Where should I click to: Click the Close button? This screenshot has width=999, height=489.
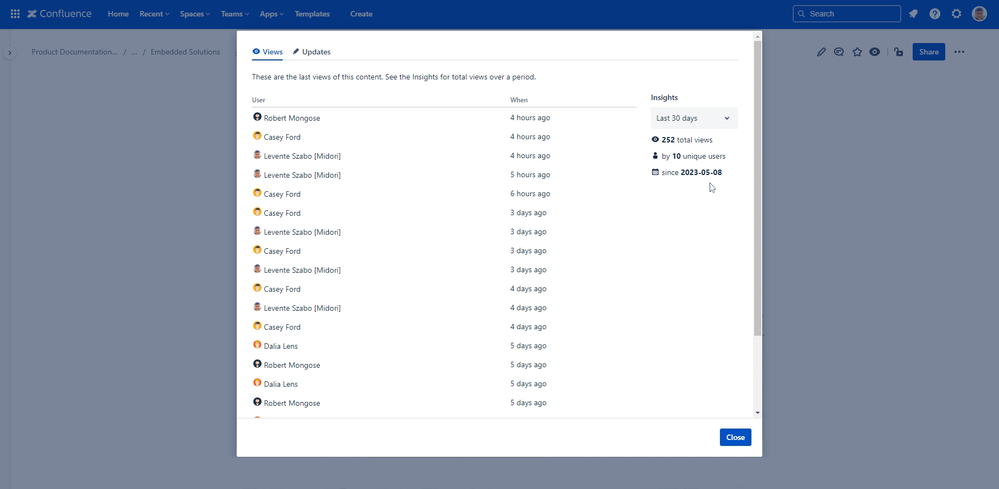[x=735, y=437]
